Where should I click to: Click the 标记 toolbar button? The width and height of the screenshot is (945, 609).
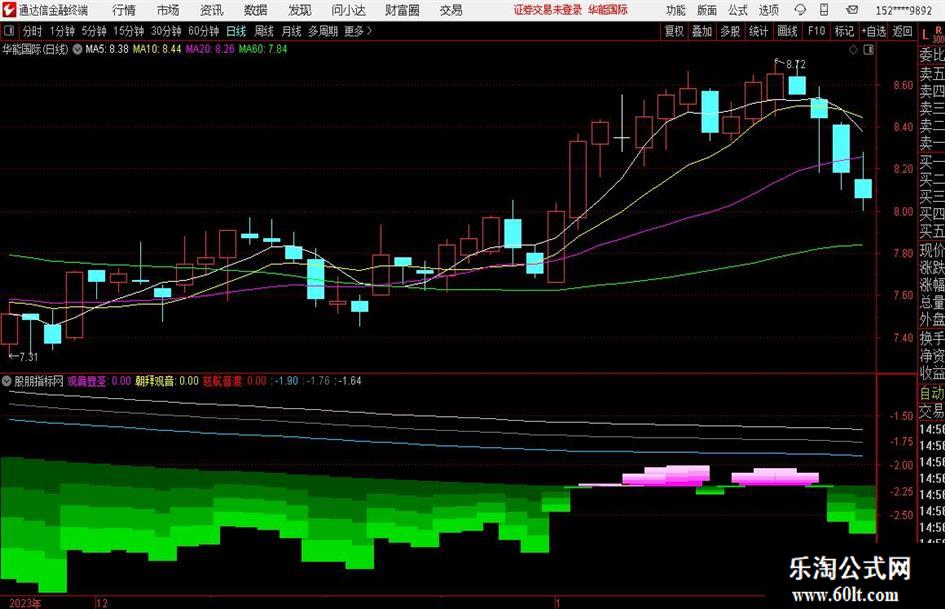(x=844, y=31)
